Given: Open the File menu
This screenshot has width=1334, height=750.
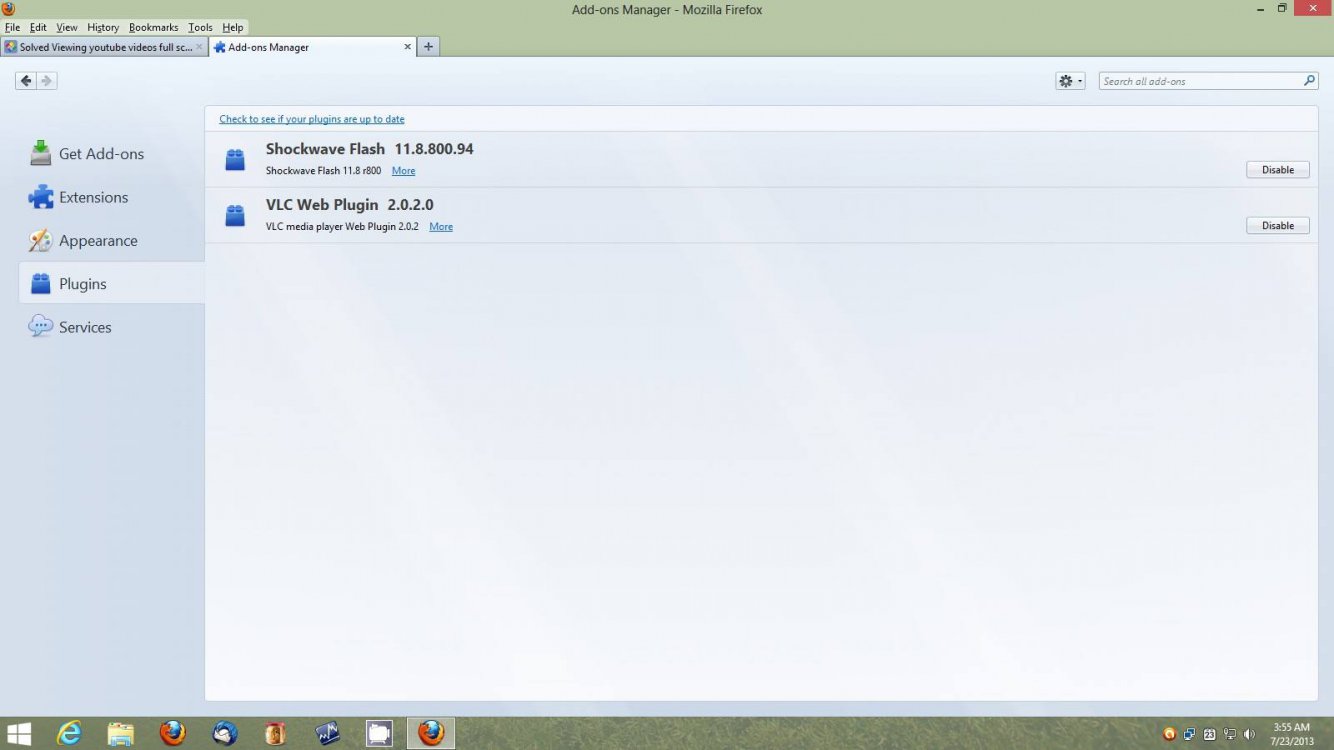Looking at the screenshot, I should pos(12,27).
